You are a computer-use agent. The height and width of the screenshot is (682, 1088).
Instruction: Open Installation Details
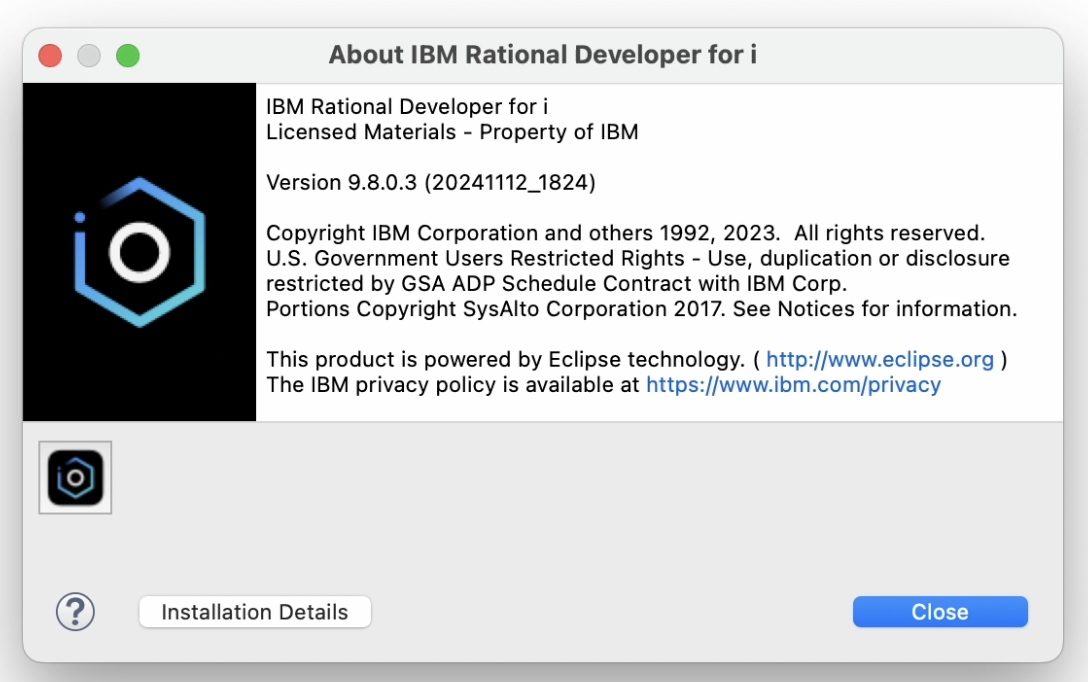(x=254, y=611)
